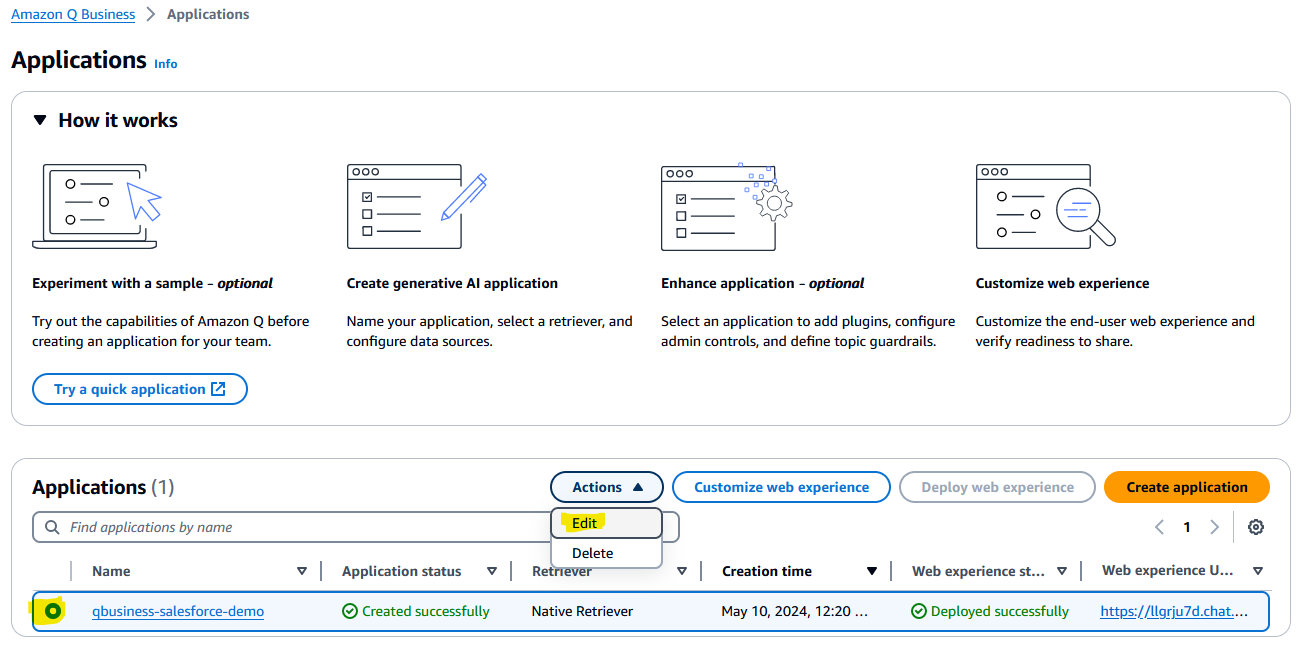
Task: Click the Applications breadcrumb text
Action: click(208, 14)
